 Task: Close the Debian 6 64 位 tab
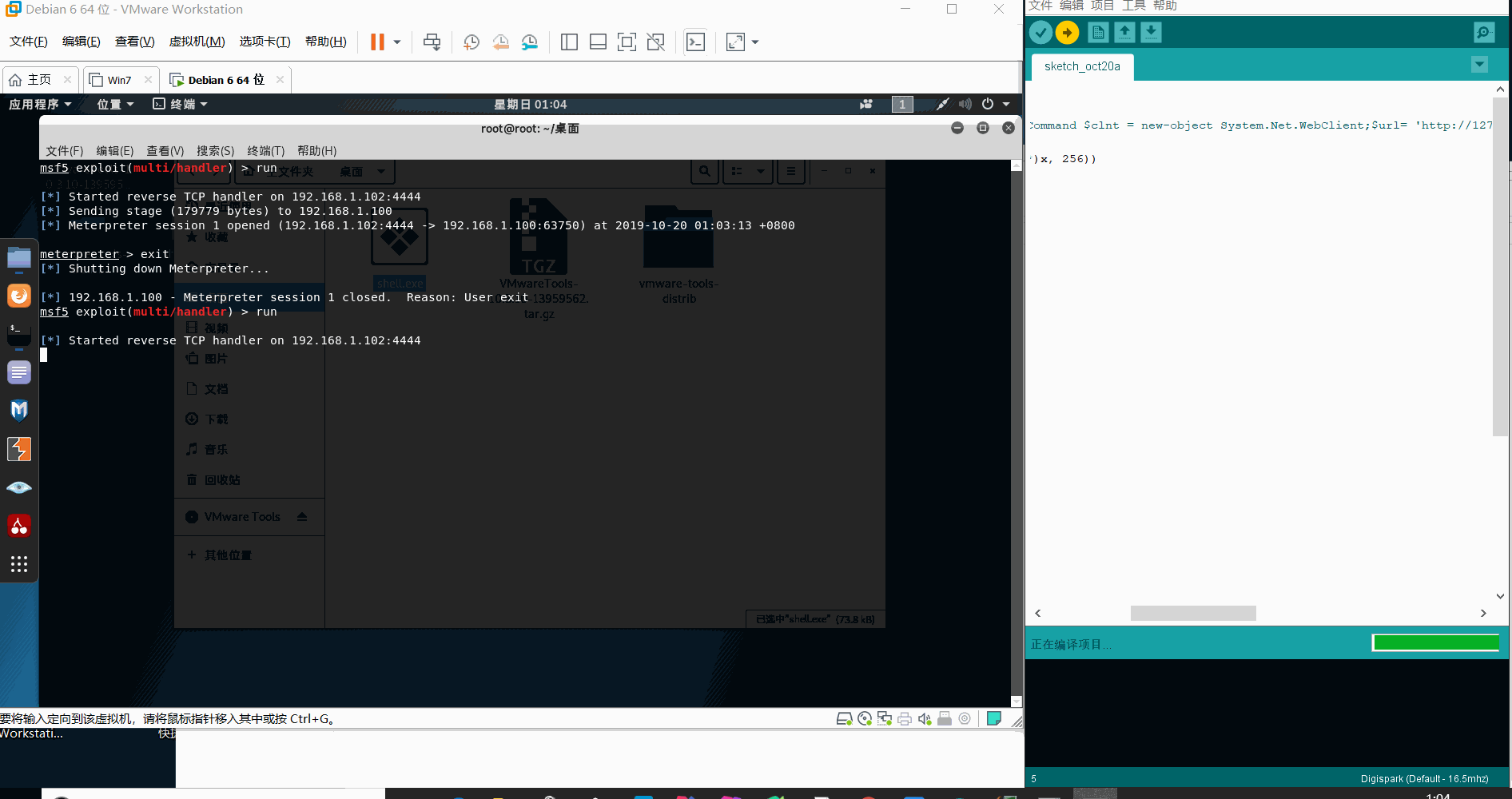(280, 80)
